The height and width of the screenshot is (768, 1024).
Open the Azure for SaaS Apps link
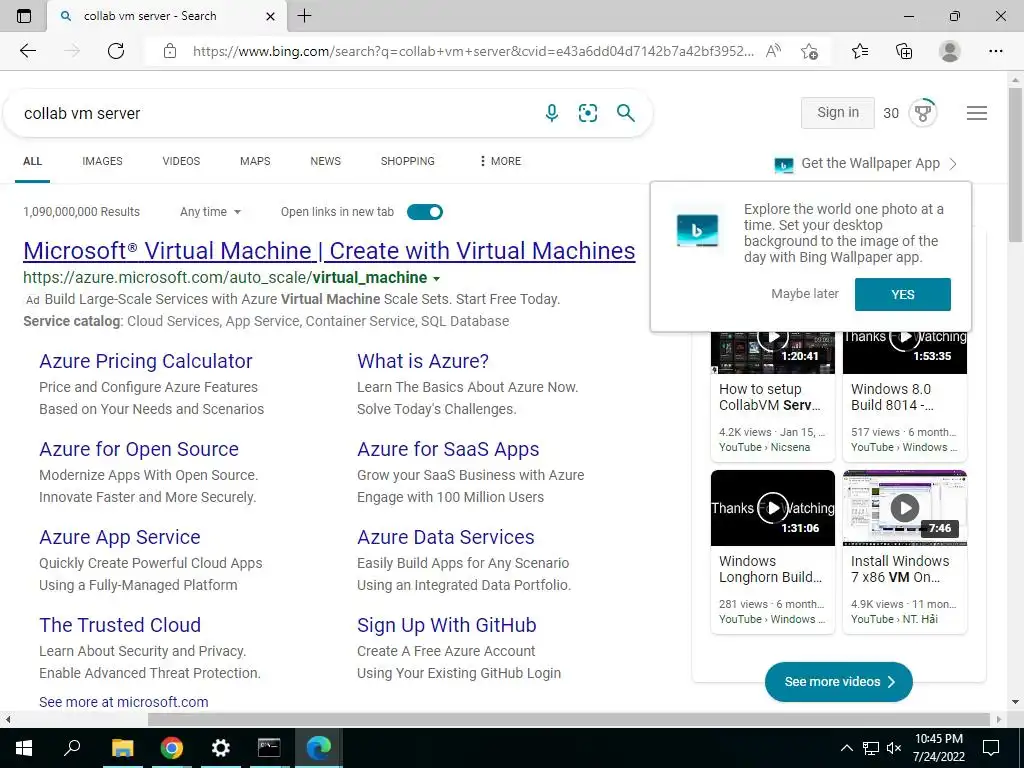click(x=448, y=449)
